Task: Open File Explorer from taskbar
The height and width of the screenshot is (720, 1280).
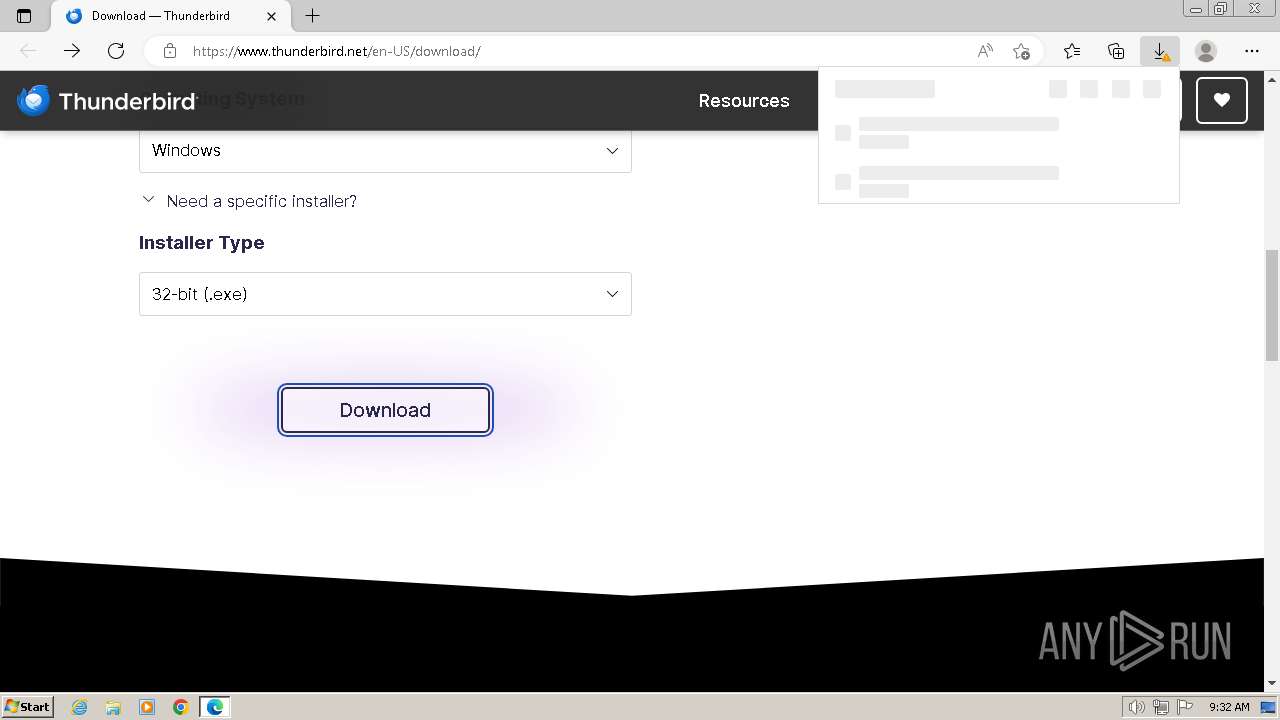Action: (113, 707)
